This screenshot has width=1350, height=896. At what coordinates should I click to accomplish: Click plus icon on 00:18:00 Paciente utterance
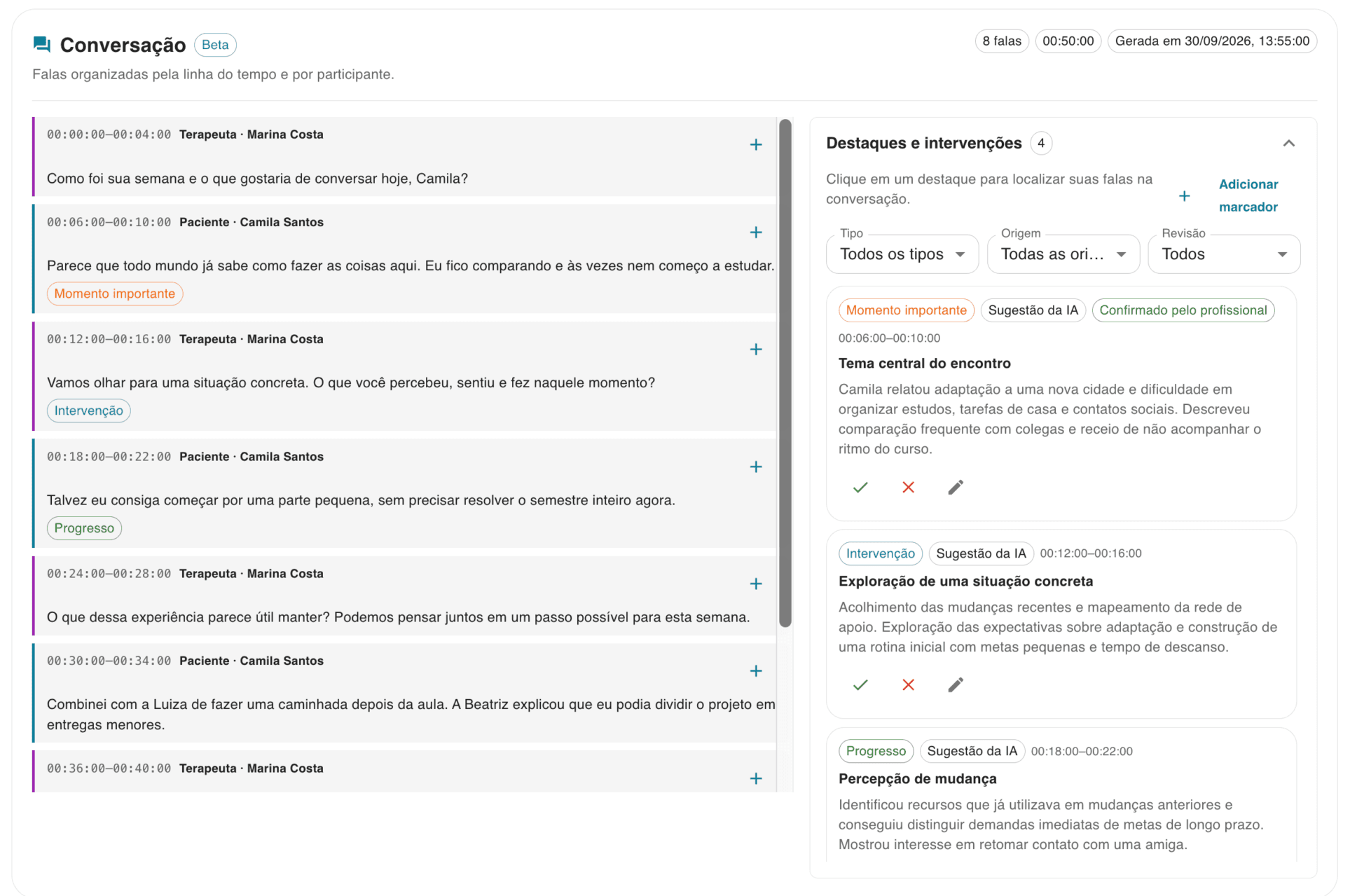(x=755, y=467)
